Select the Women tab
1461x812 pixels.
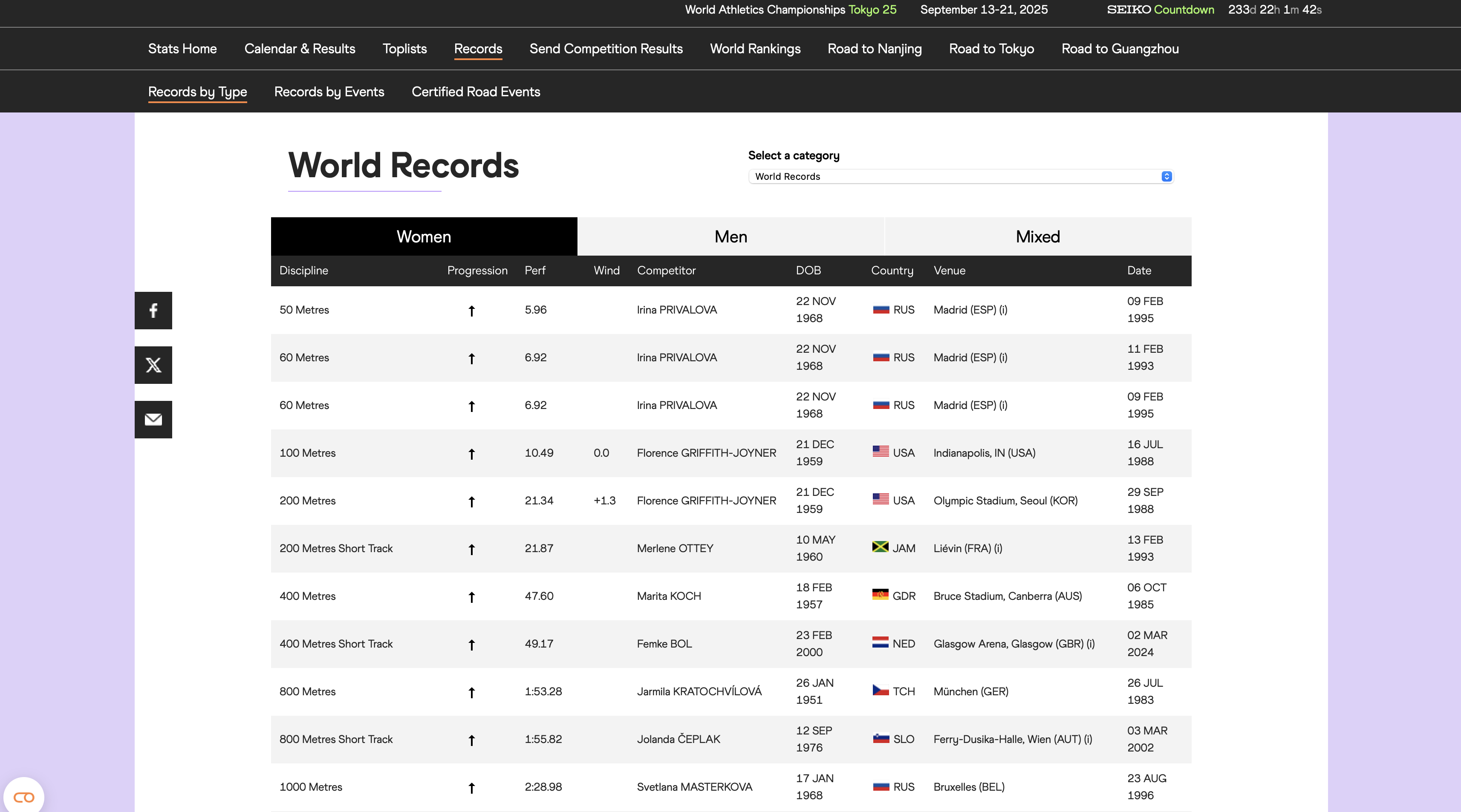pyautogui.click(x=424, y=236)
